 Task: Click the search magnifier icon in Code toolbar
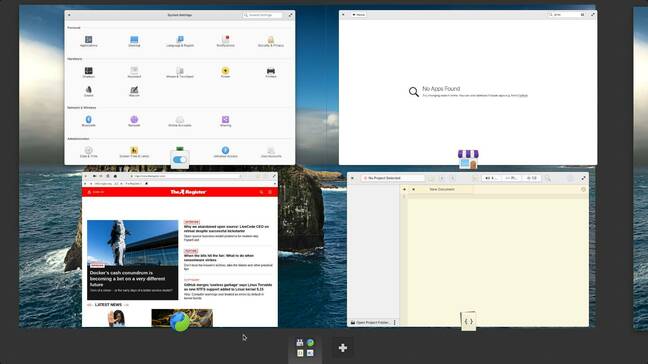pos(548,178)
